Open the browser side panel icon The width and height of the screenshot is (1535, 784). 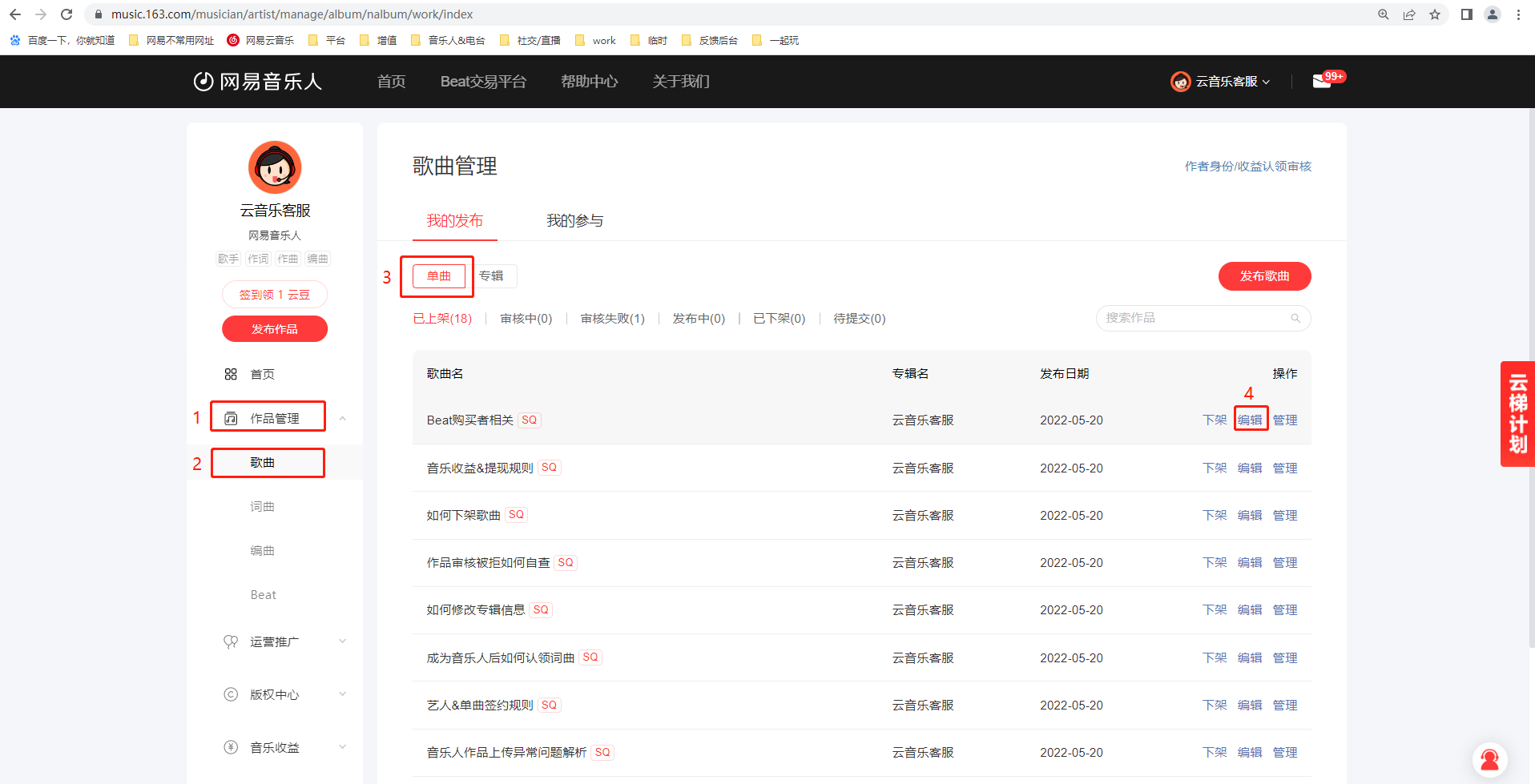(1466, 14)
